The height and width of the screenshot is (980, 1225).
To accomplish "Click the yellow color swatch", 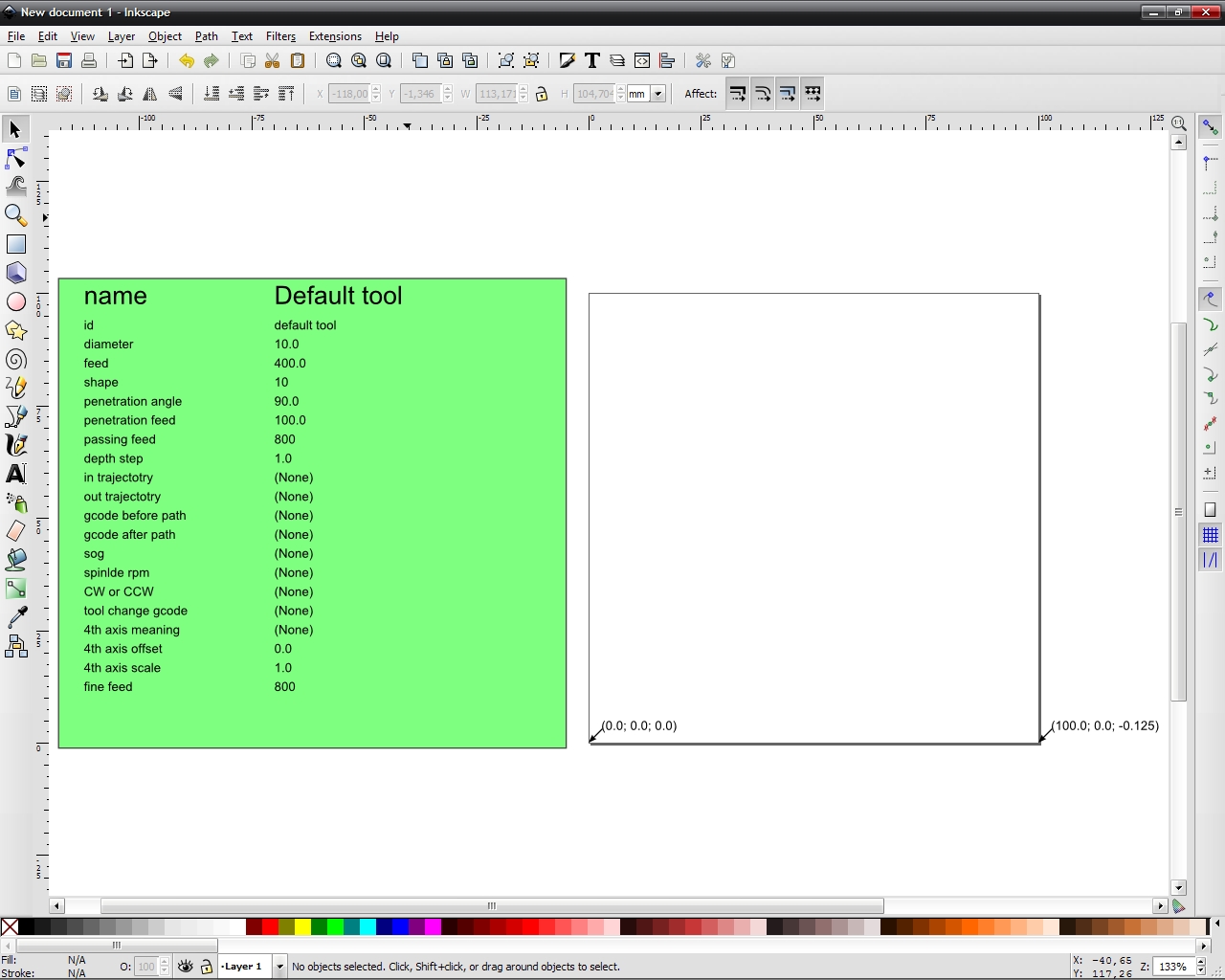I will (x=302, y=926).
